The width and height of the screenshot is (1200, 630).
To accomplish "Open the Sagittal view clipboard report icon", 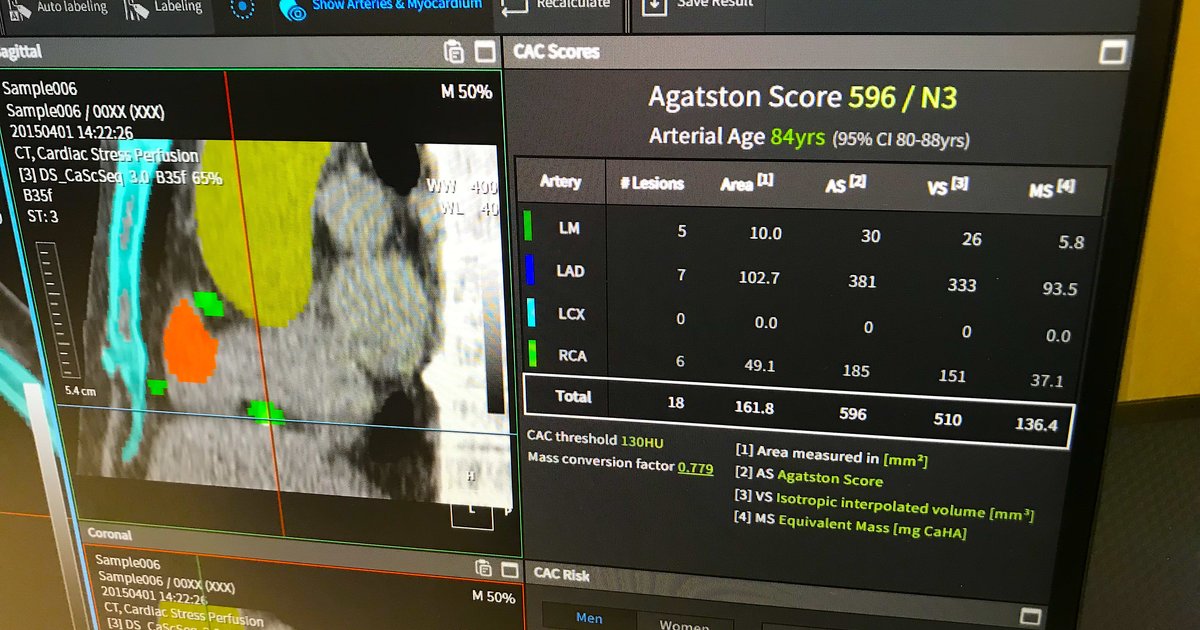I will [x=455, y=51].
